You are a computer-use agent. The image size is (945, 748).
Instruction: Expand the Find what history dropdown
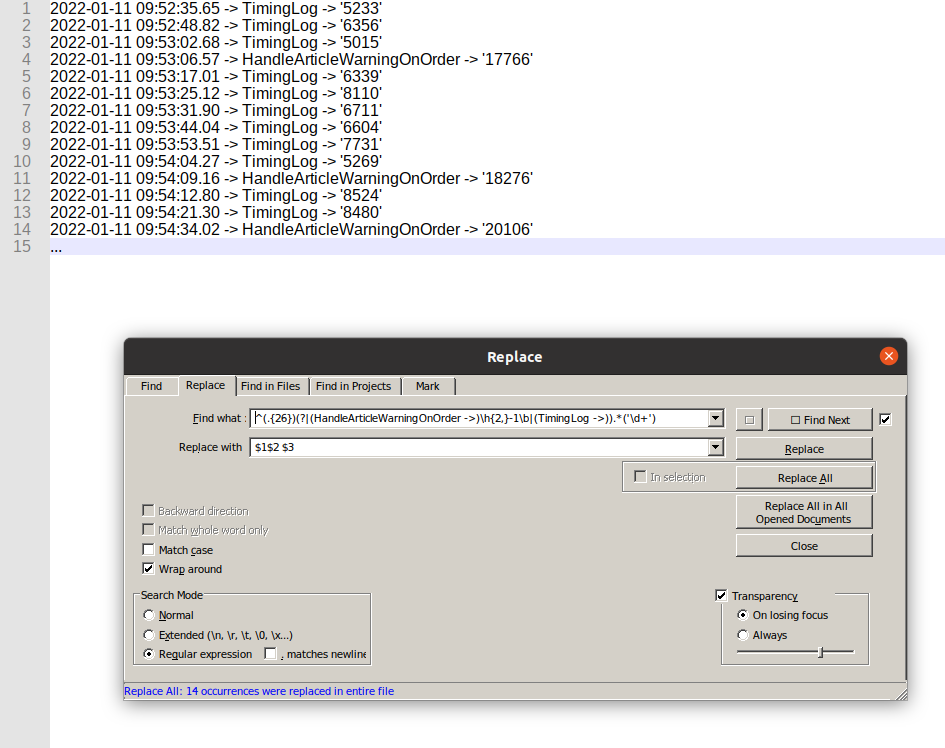[x=715, y=418]
